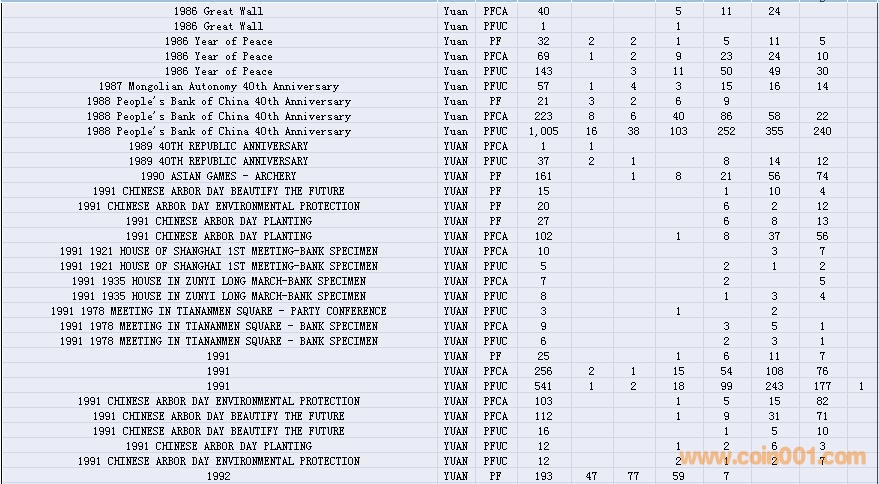Click the quantity cell reading 223
Image resolution: width=879 pixels, height=484 pixels.
click(543, 116)
